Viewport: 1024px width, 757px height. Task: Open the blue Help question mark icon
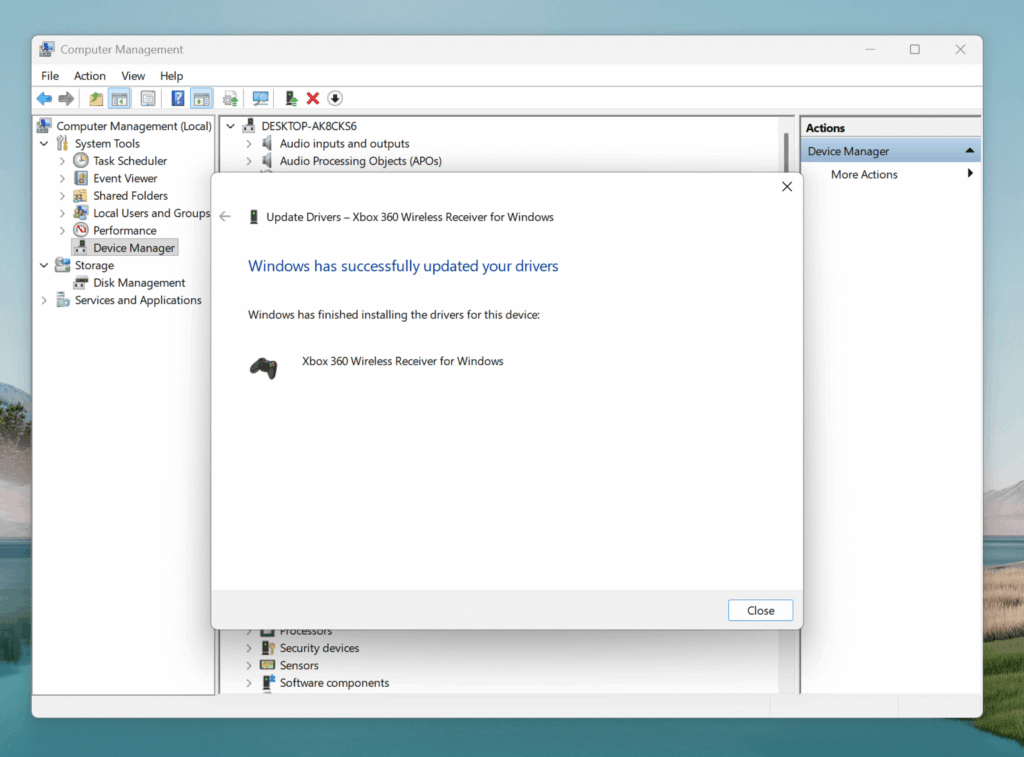point(178,98)
